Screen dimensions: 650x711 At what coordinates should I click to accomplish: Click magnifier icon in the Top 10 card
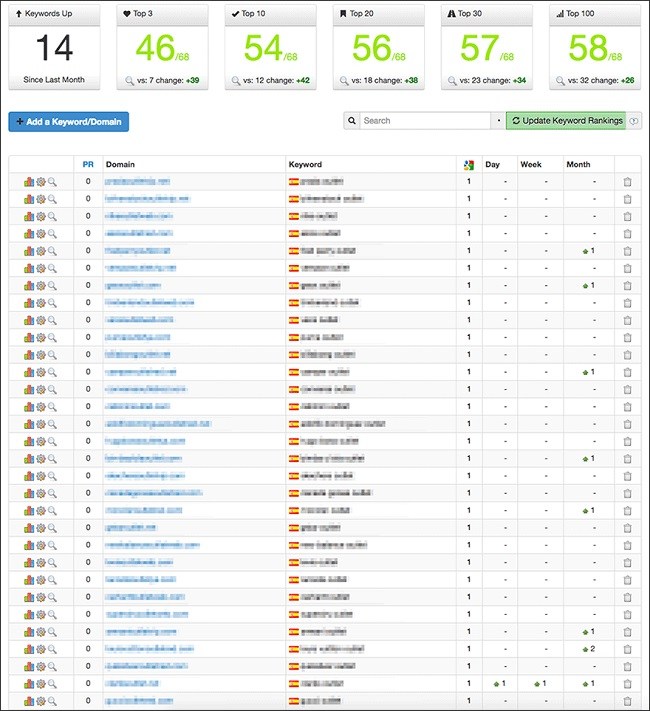pyautogui.click(x=236, y=81)
